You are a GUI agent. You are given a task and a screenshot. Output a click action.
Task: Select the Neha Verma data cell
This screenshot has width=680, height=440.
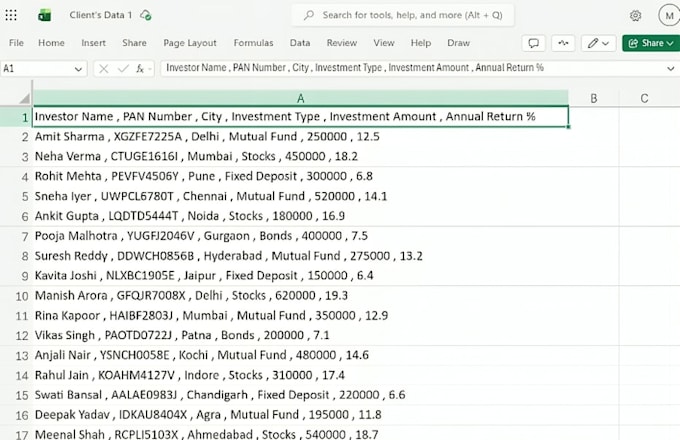pos(301,156)
